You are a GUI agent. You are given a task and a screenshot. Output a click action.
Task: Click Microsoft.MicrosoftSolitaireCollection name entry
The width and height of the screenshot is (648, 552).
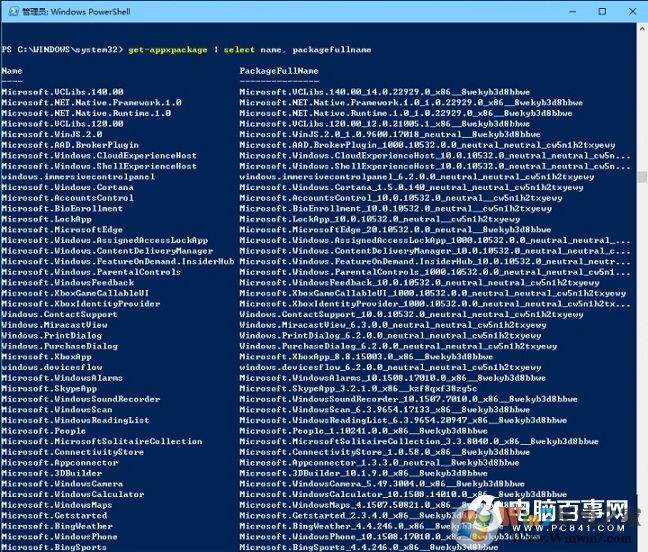(102, 441)
